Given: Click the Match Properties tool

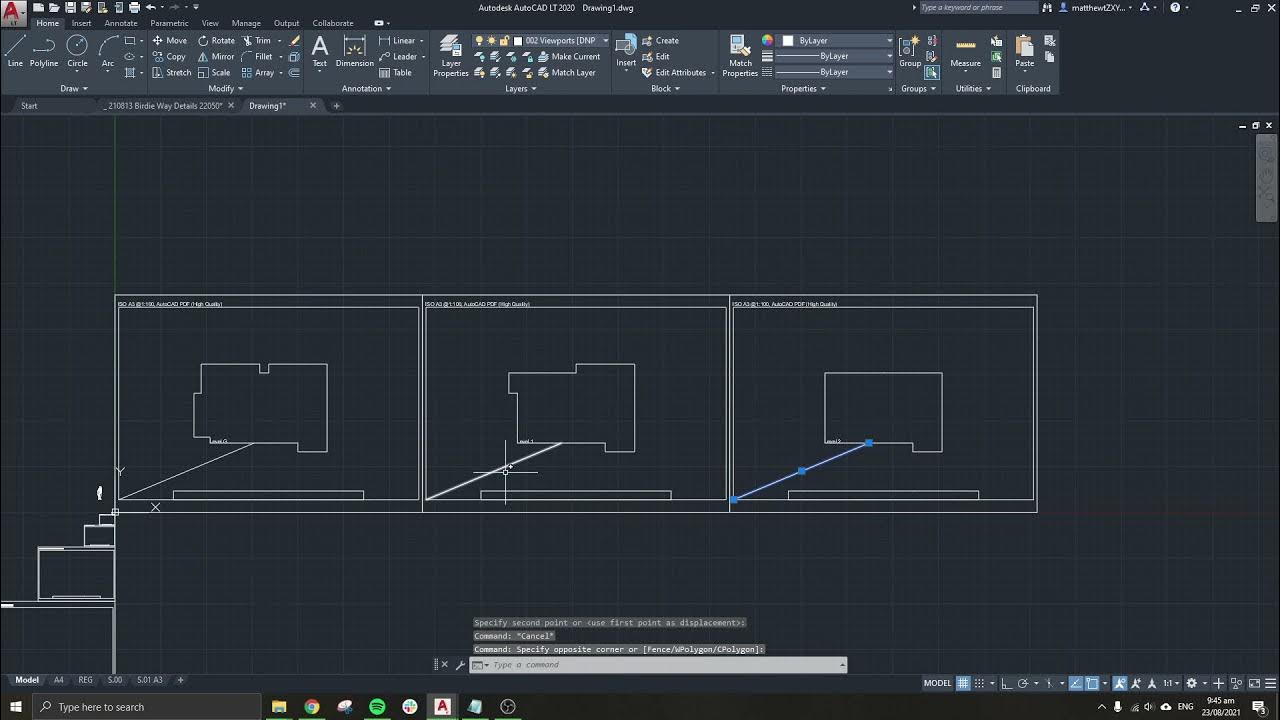Looking at the screenshot, I should point(740,56).
